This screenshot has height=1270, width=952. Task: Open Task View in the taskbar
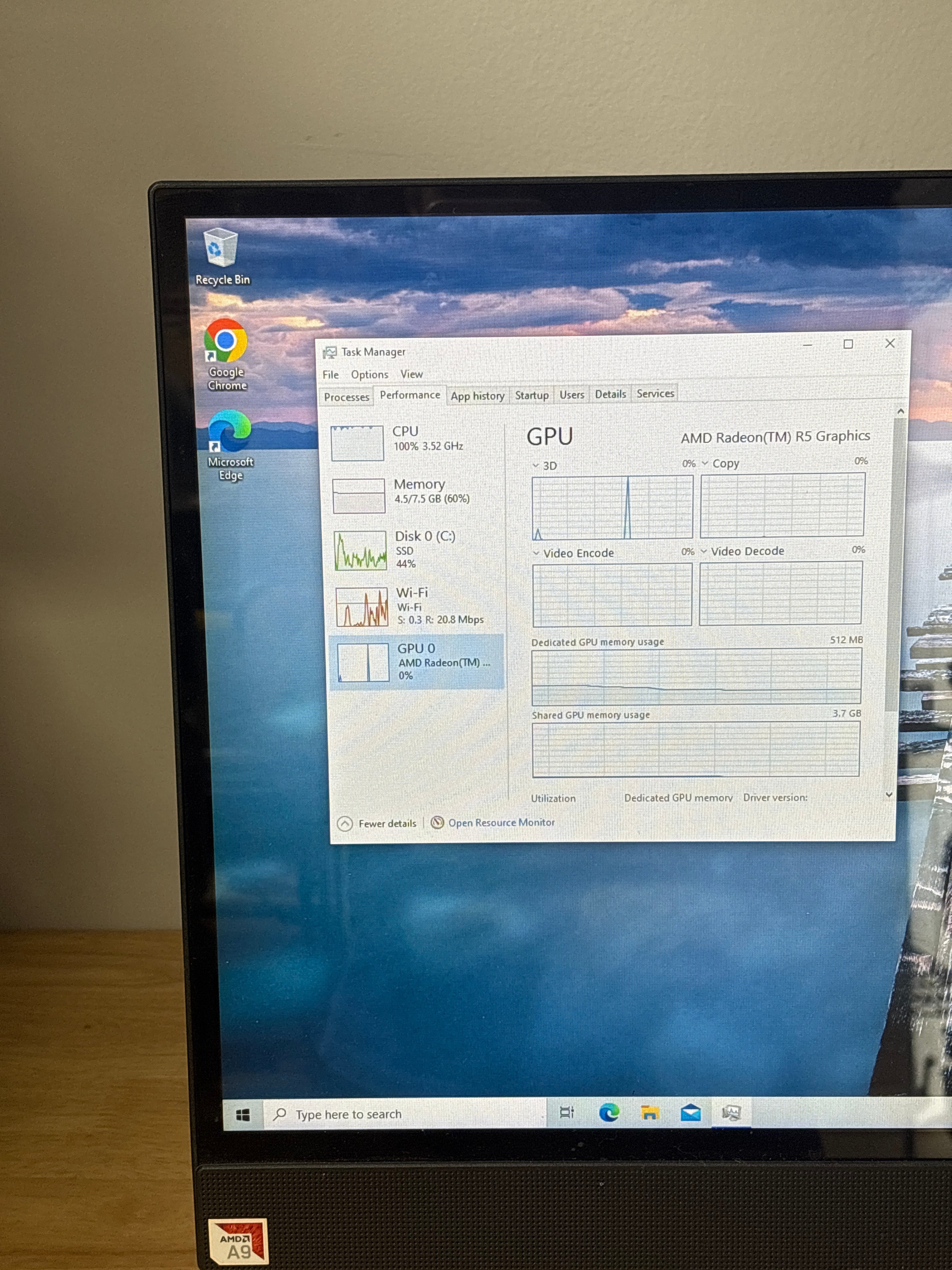[x=567, y=1113]
